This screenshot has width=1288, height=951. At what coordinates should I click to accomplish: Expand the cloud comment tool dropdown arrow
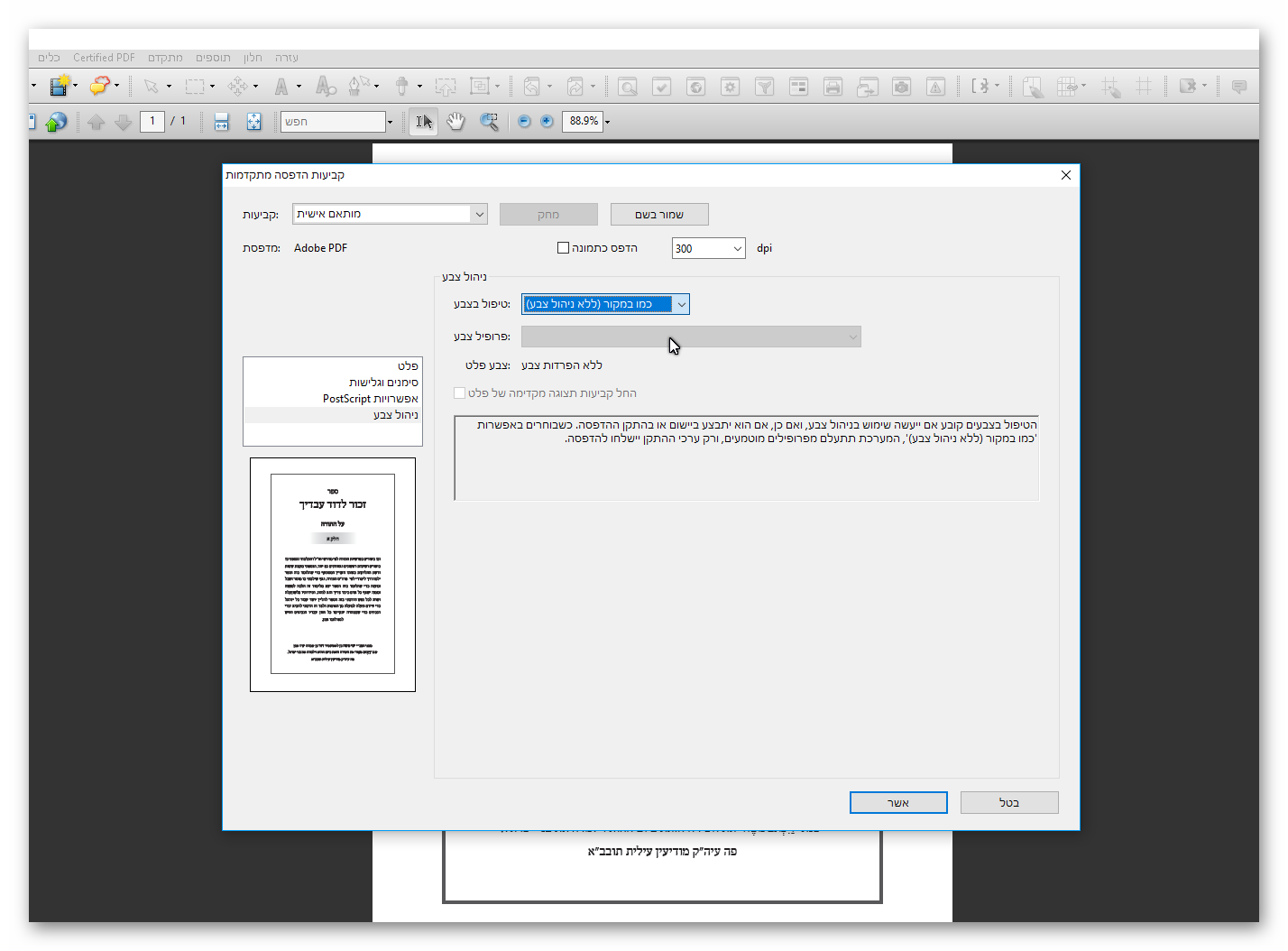coord(117,87)
